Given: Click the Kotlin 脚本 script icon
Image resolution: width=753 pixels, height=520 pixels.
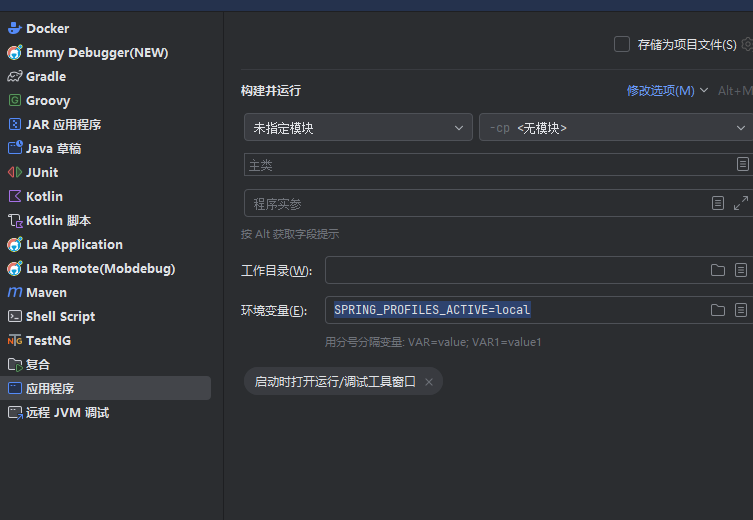Looking at the screenshot, I should [x=15, y=220].
